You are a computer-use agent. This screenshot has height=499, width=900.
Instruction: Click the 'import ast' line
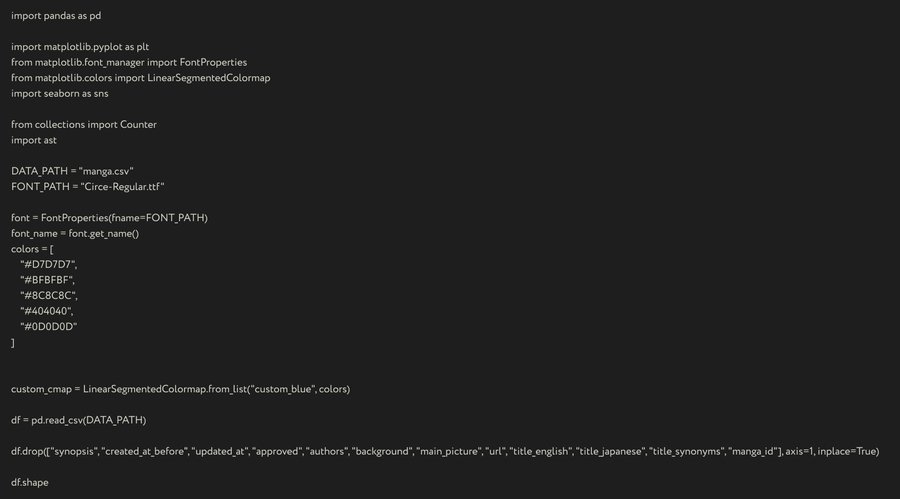point(34,140)
